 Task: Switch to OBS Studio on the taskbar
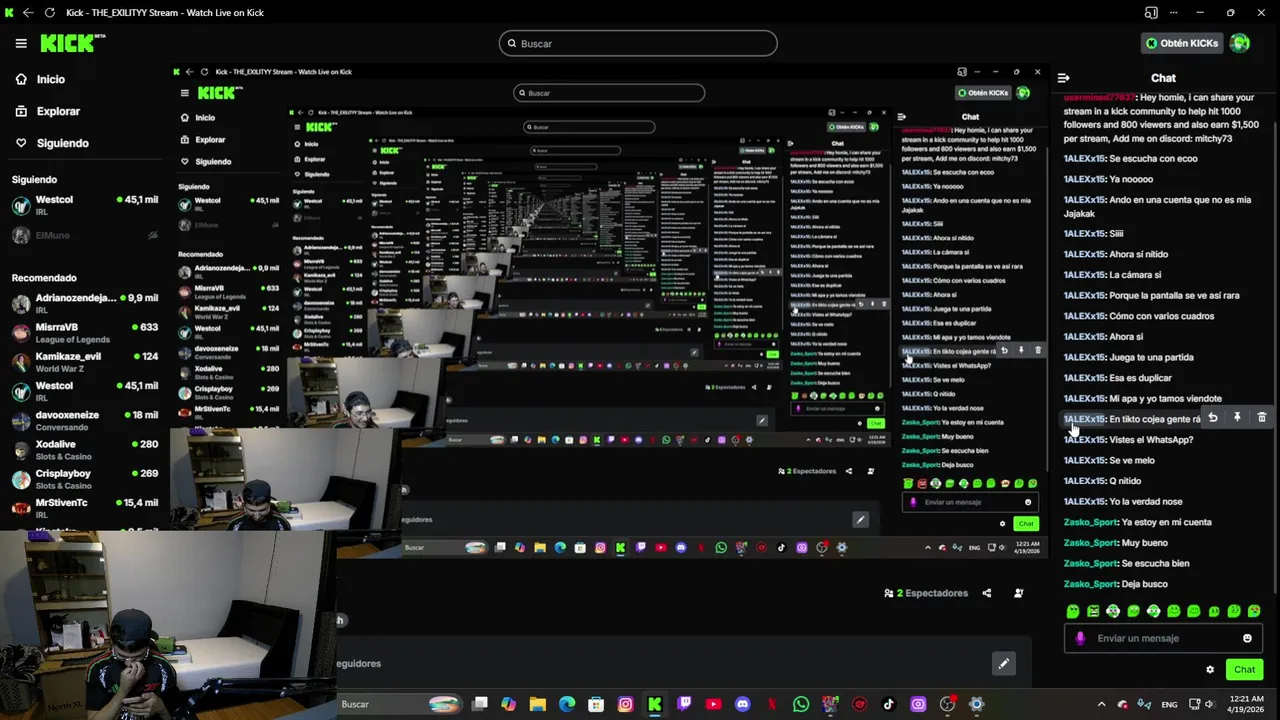948,704
